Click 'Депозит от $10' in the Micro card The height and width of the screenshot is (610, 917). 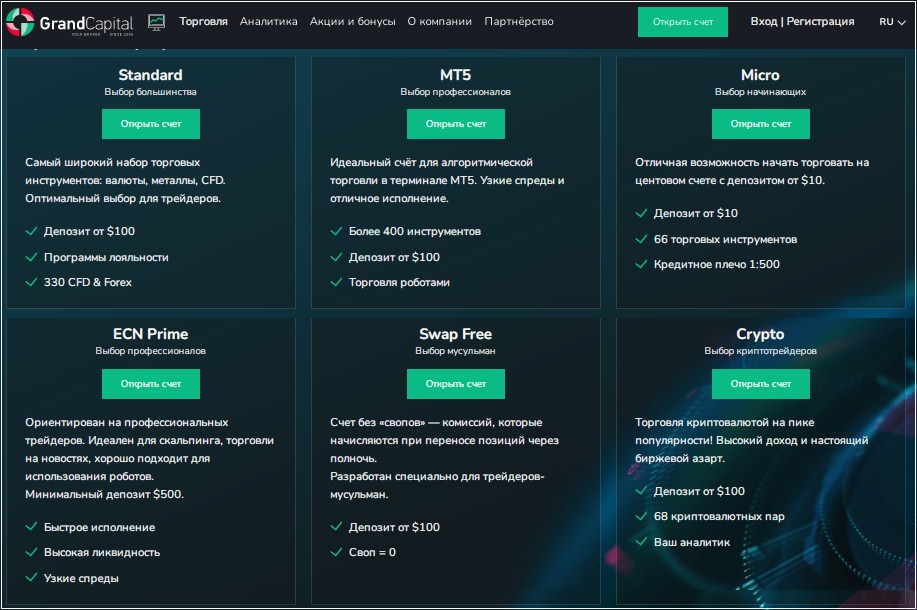pyautogui.click(x=696, y=213)
